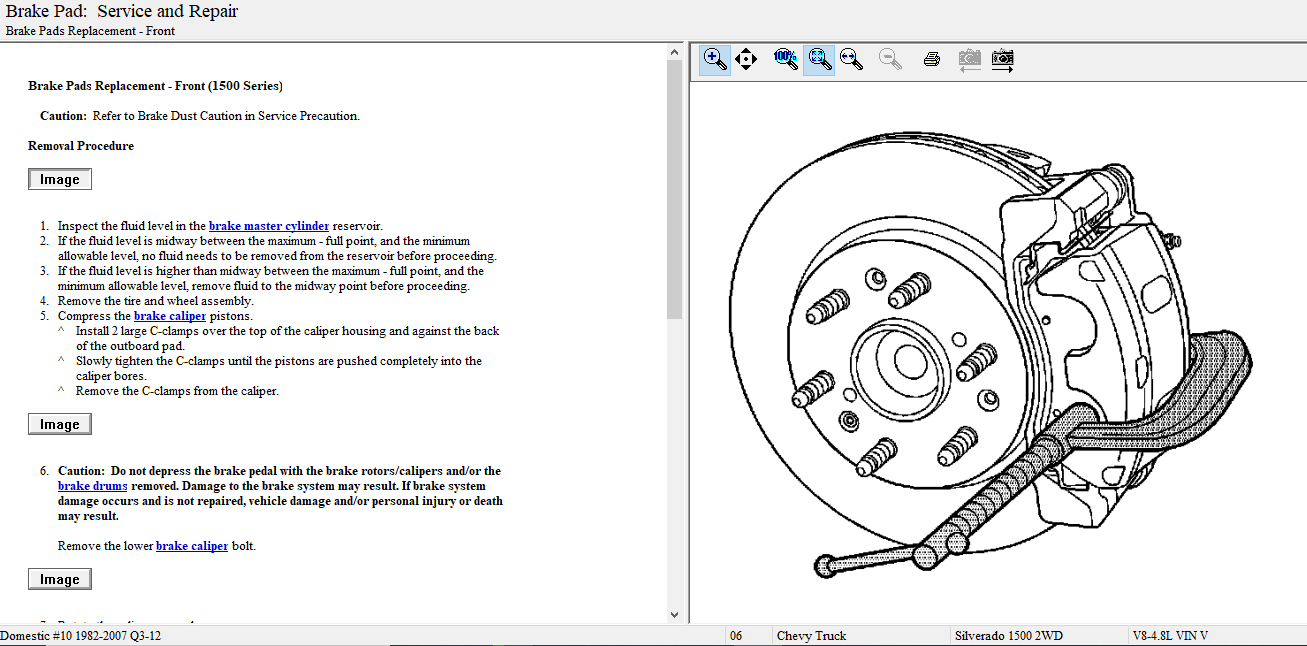Image resolution: width=1307 pixels, height=646 pixels.
Task: Click step 'Remove the tire and wheel assembly.'
Action: [x=156, y=301]
